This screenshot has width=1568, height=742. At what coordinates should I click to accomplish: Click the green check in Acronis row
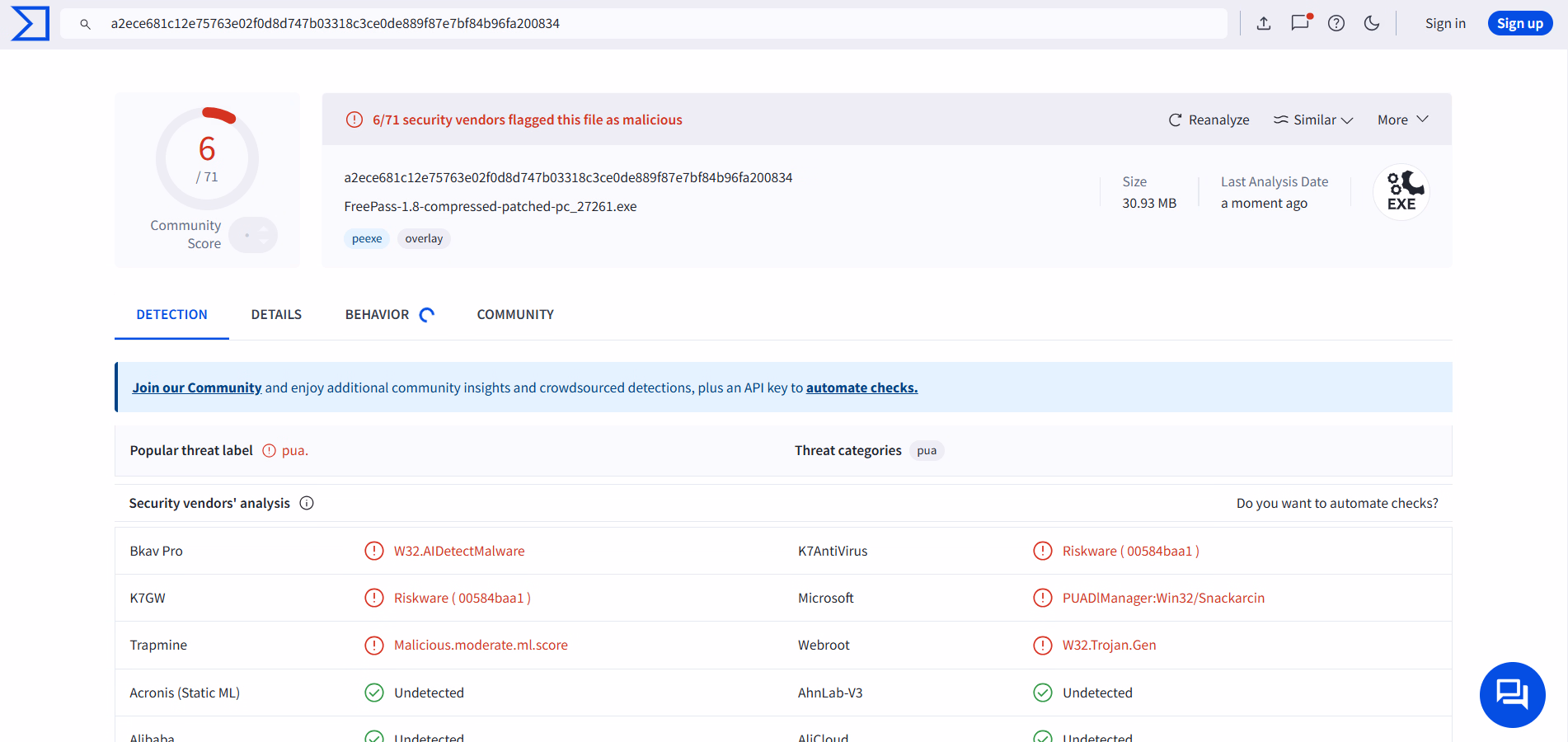point(374,693)
